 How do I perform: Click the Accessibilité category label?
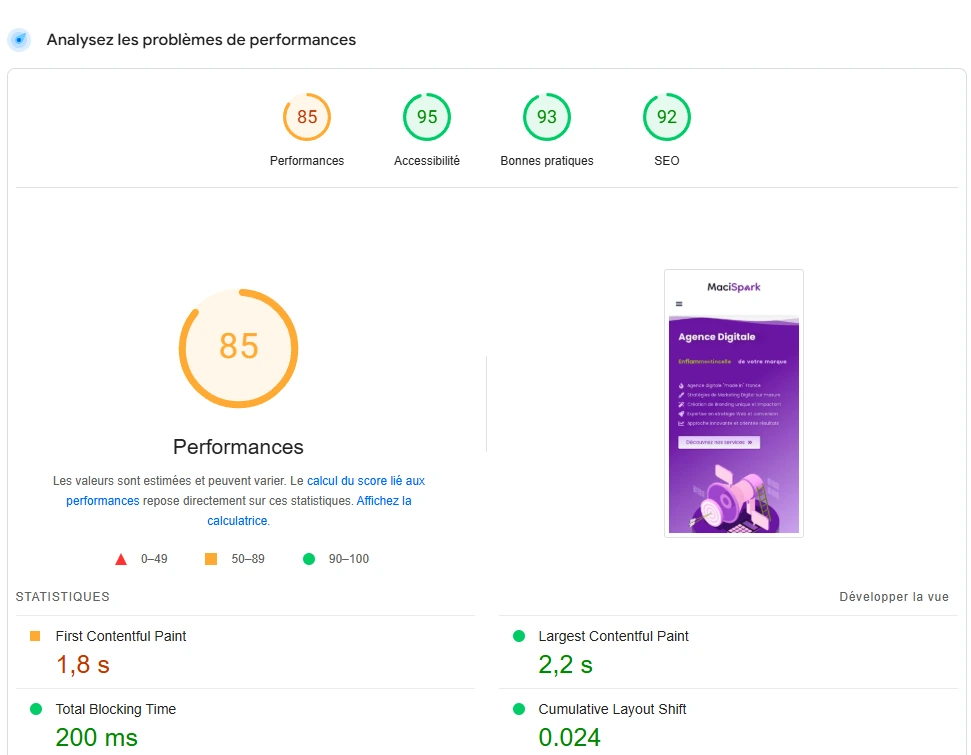[x=427, y=160]
